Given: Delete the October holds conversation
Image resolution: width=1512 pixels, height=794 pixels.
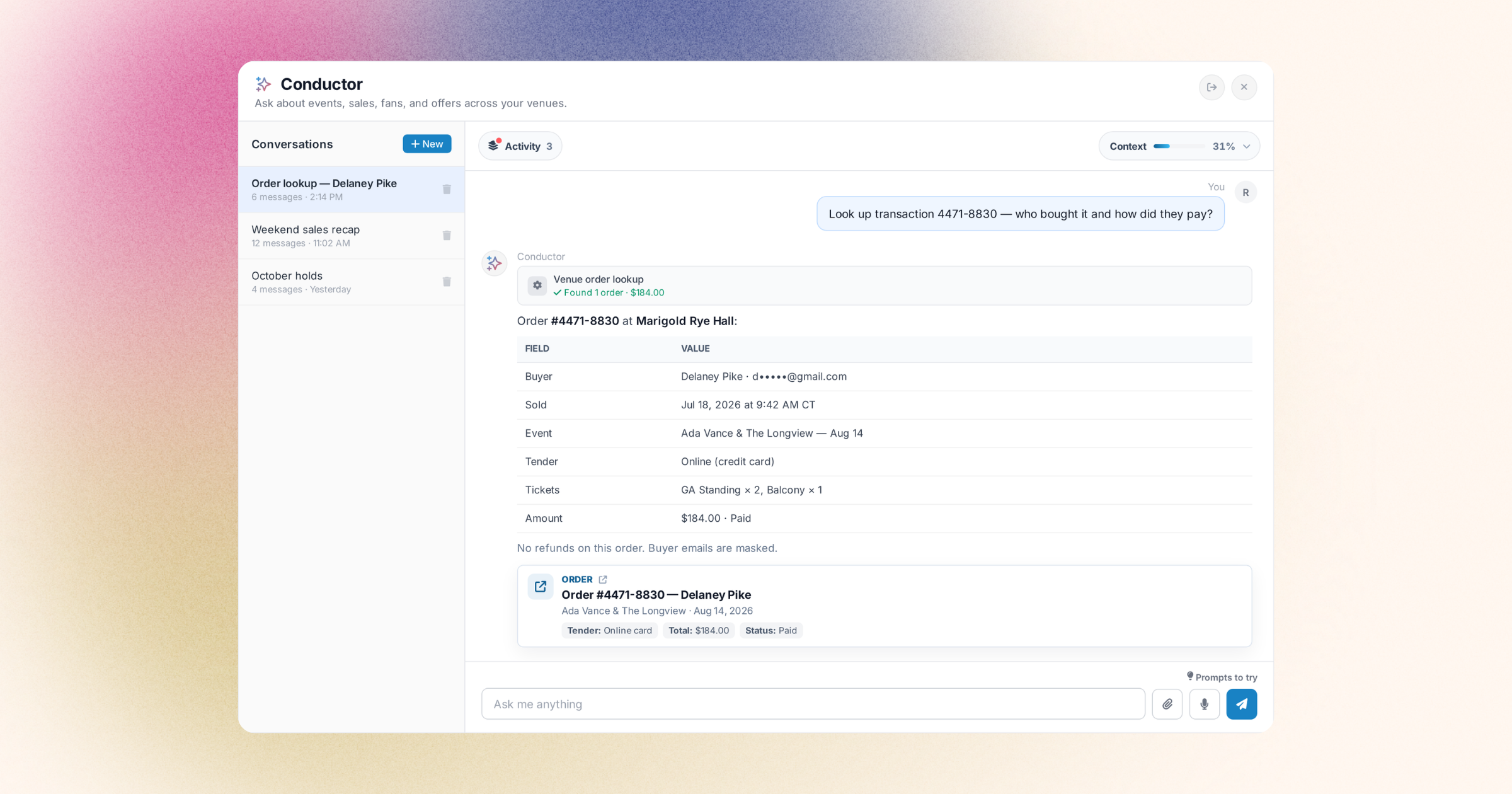Looking at the screenshot, I should point(447,282).
